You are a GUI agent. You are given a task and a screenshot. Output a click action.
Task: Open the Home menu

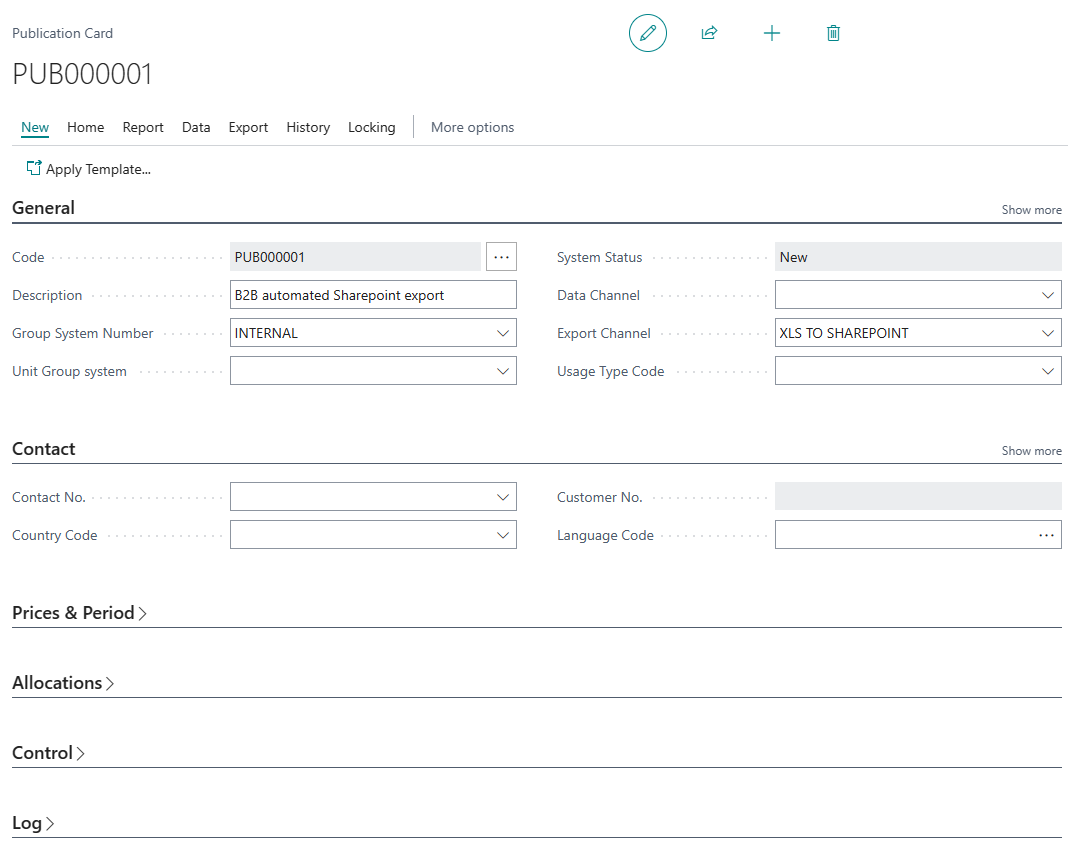(85, 127)
